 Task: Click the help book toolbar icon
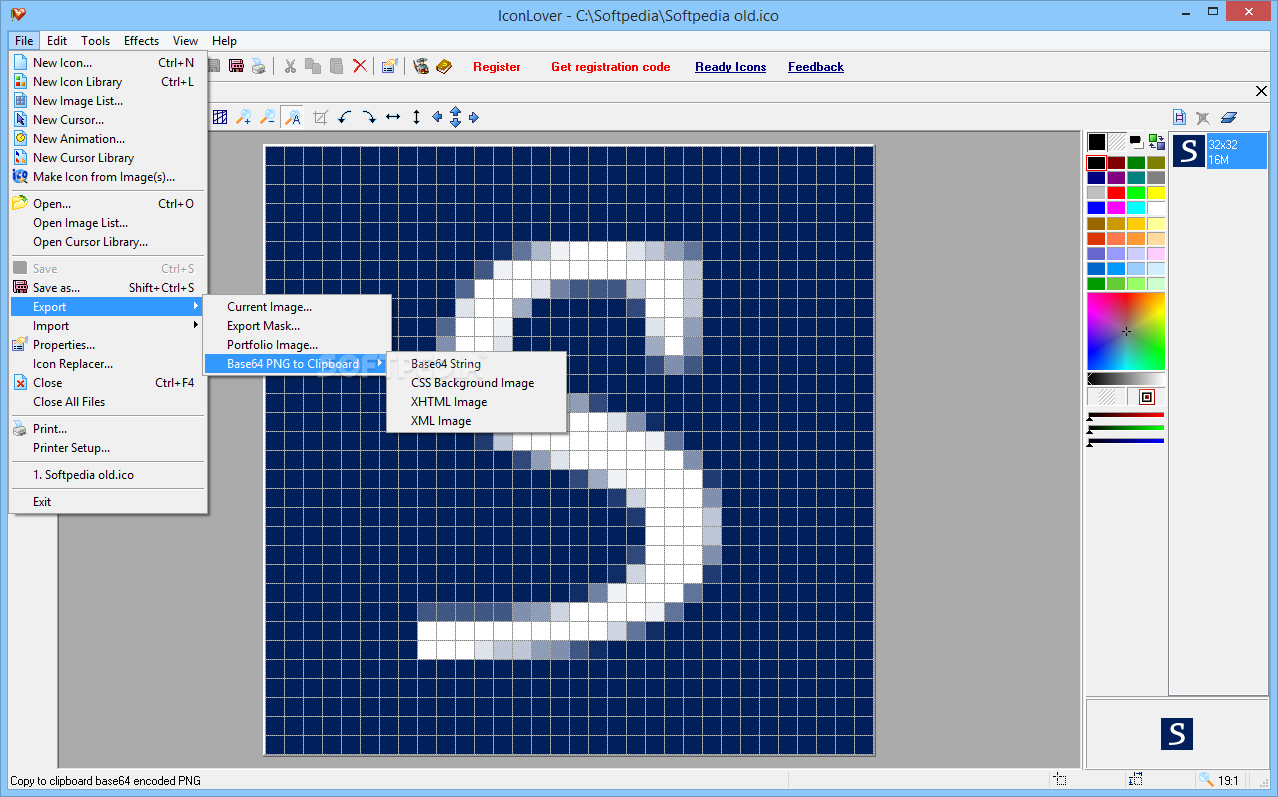[444, 66]
